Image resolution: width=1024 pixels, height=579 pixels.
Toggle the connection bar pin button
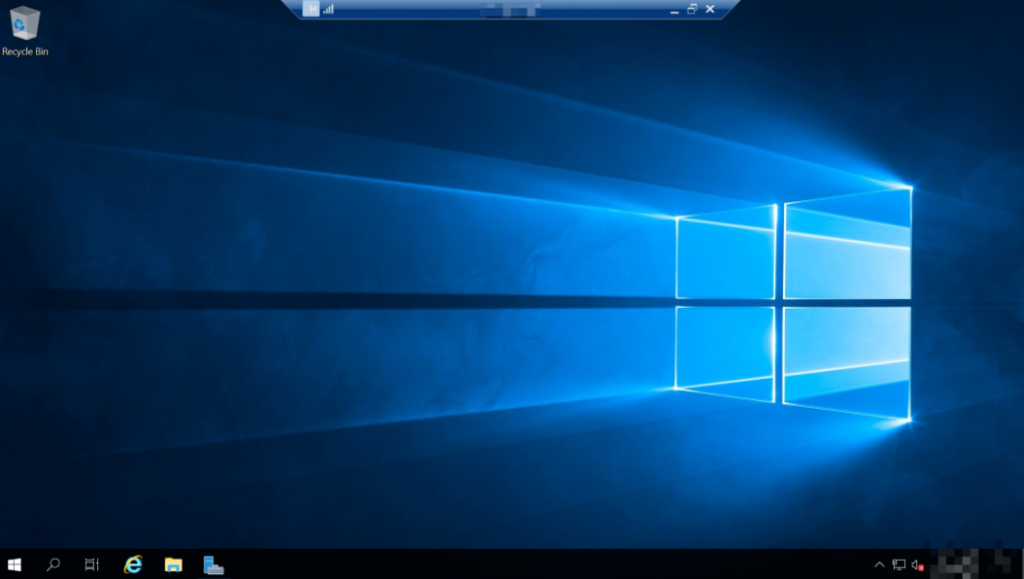tap(312, 8)
